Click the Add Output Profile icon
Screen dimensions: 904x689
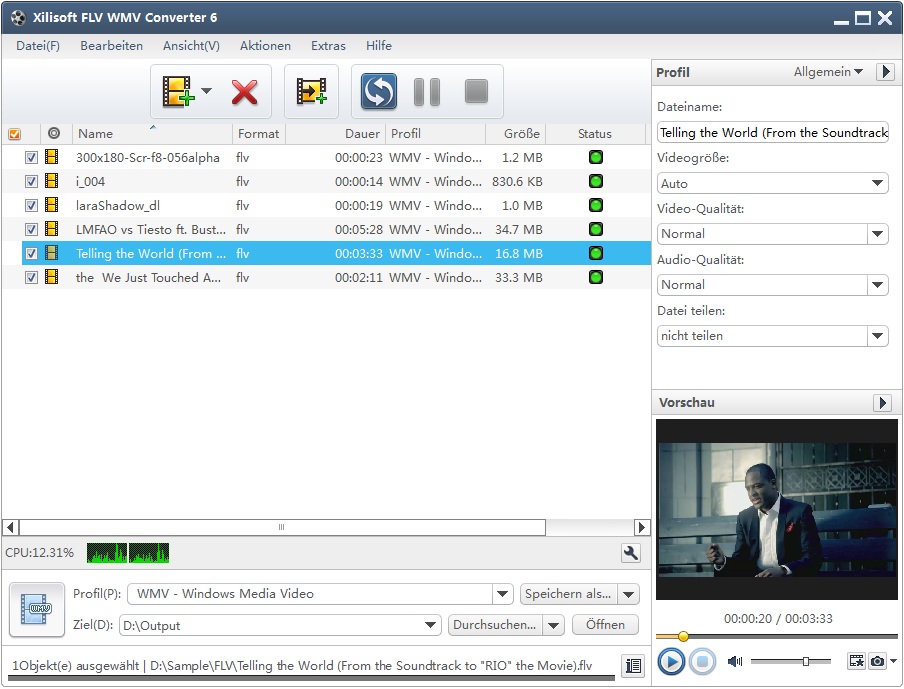pos(311,91)
